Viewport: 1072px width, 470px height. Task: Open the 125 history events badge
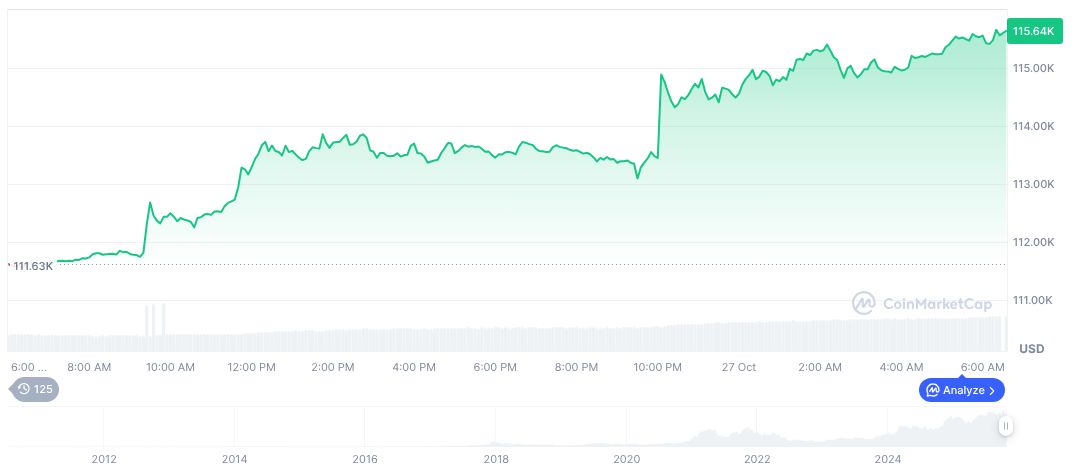[35, 389]
